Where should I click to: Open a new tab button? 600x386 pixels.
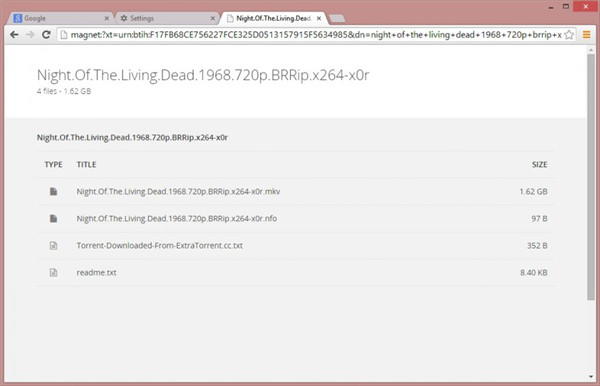(x=337, y=18)
